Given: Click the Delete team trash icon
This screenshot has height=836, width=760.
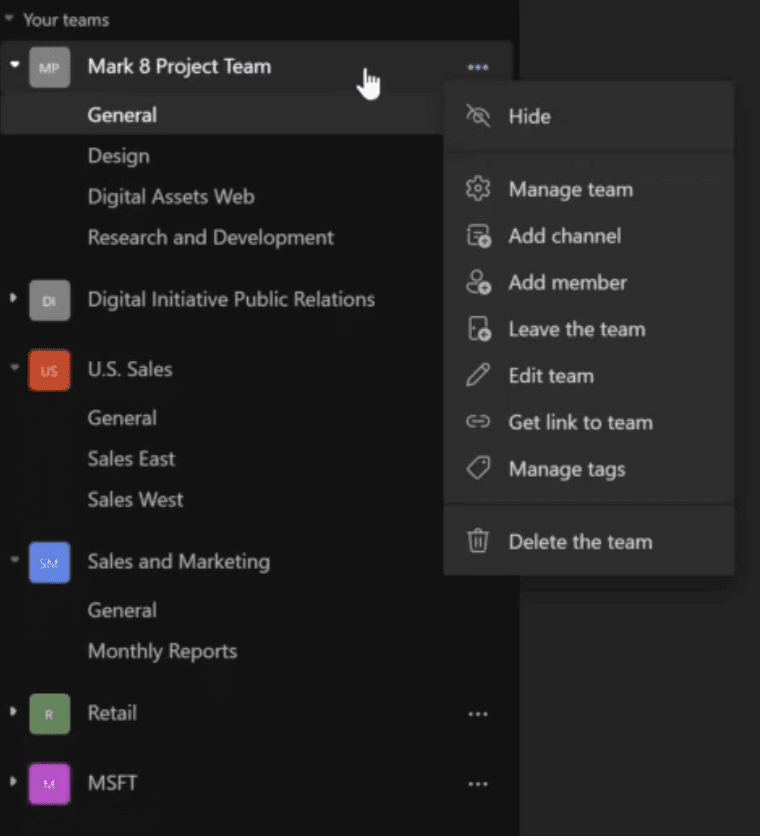Looking at the screenshot, I should click(x=478, y=541).
